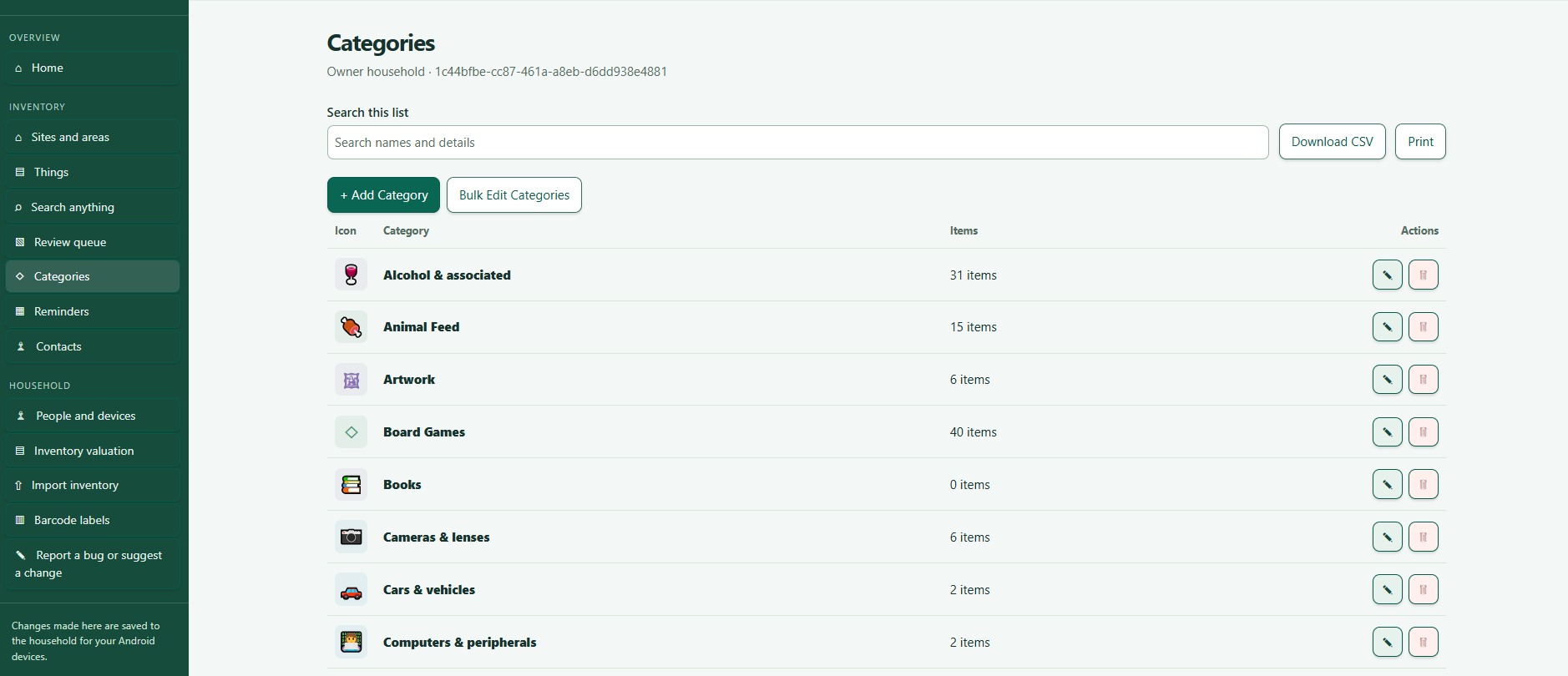Delete the Alcohol & associated category

[1423, 275]
